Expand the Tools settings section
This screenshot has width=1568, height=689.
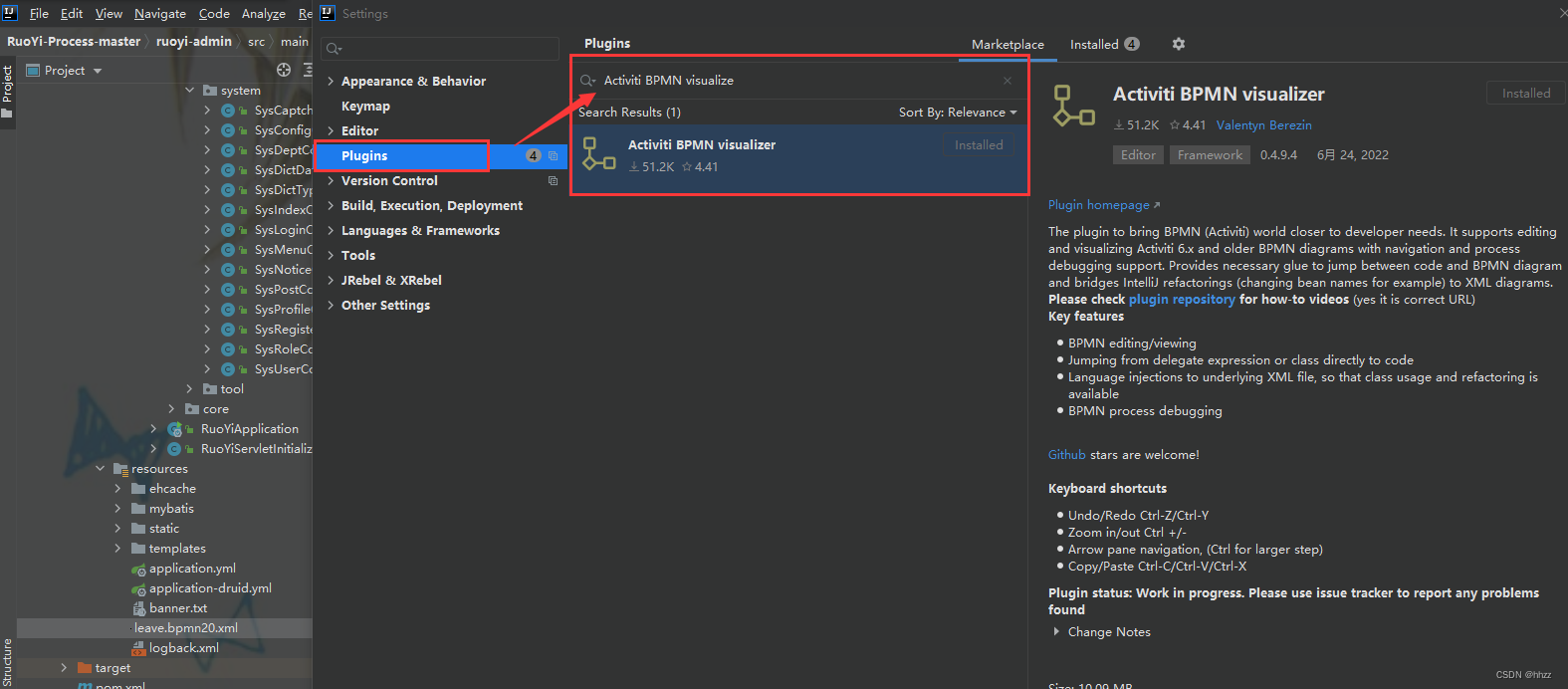[x=331, y=256]
